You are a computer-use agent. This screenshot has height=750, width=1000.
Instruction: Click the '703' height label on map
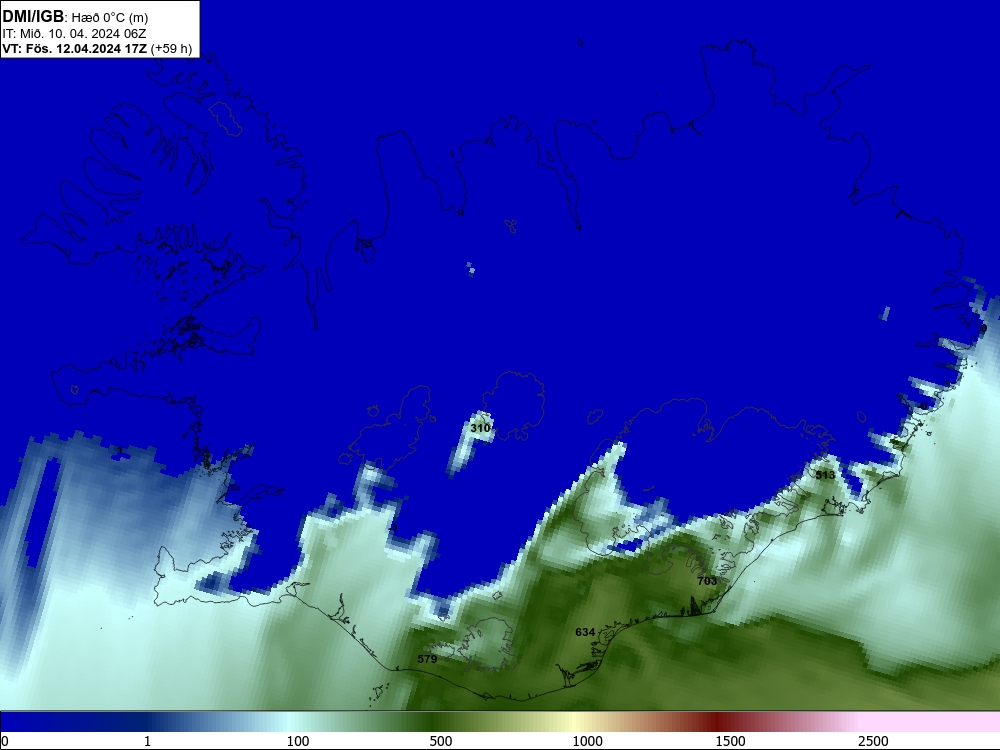[x=707, y=581]
